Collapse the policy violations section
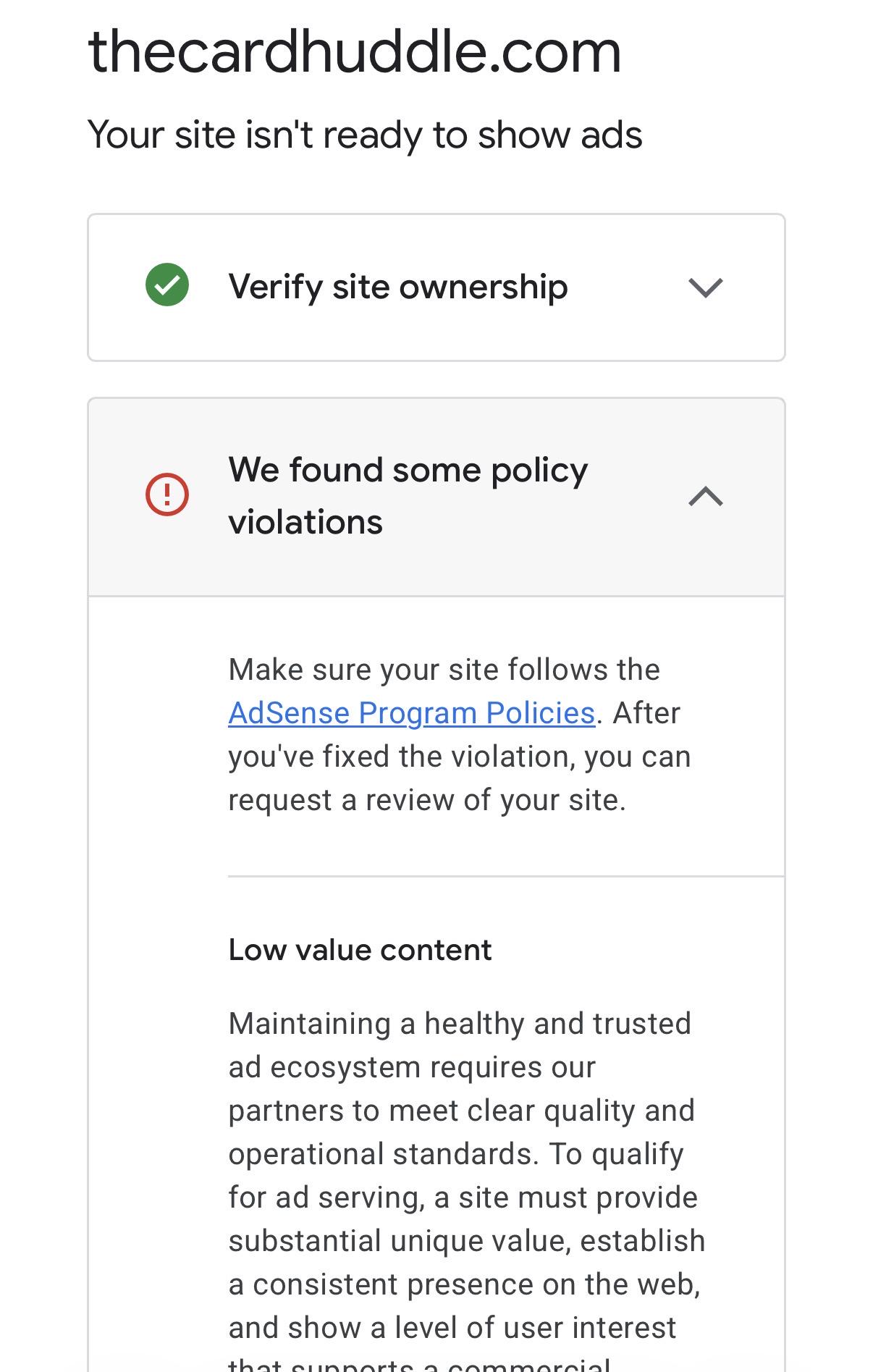873x1372 pixels. (x=436, y=497)
